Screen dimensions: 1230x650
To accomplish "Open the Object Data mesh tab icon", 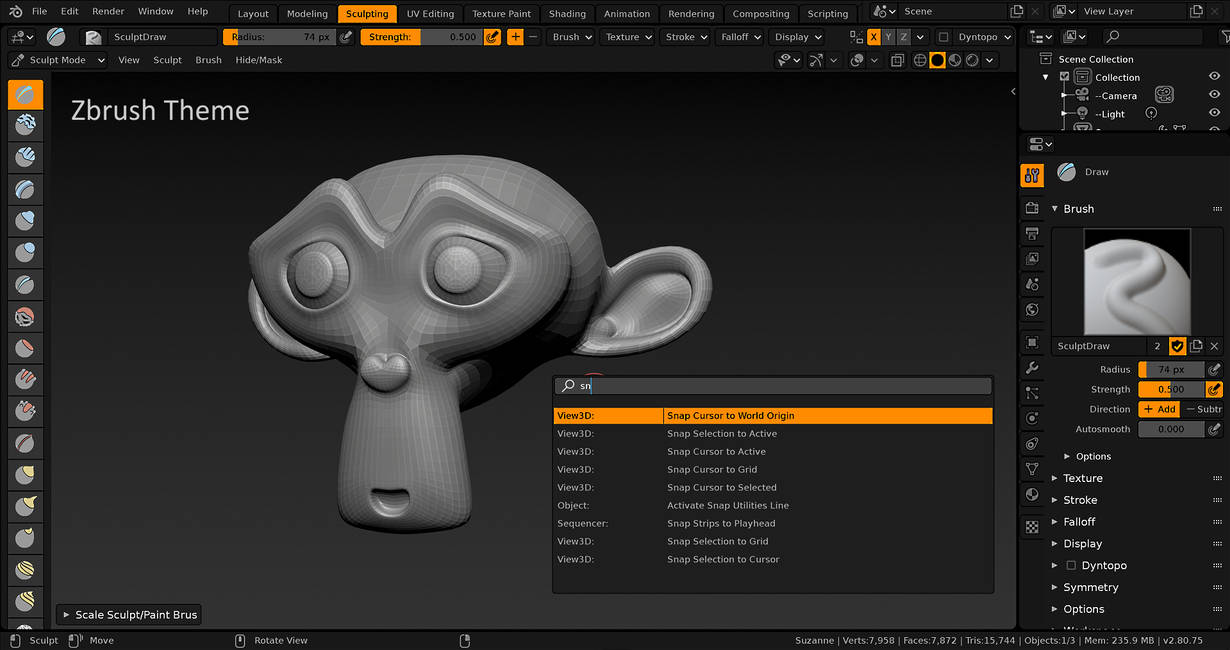I will (x=1032, y=469).
